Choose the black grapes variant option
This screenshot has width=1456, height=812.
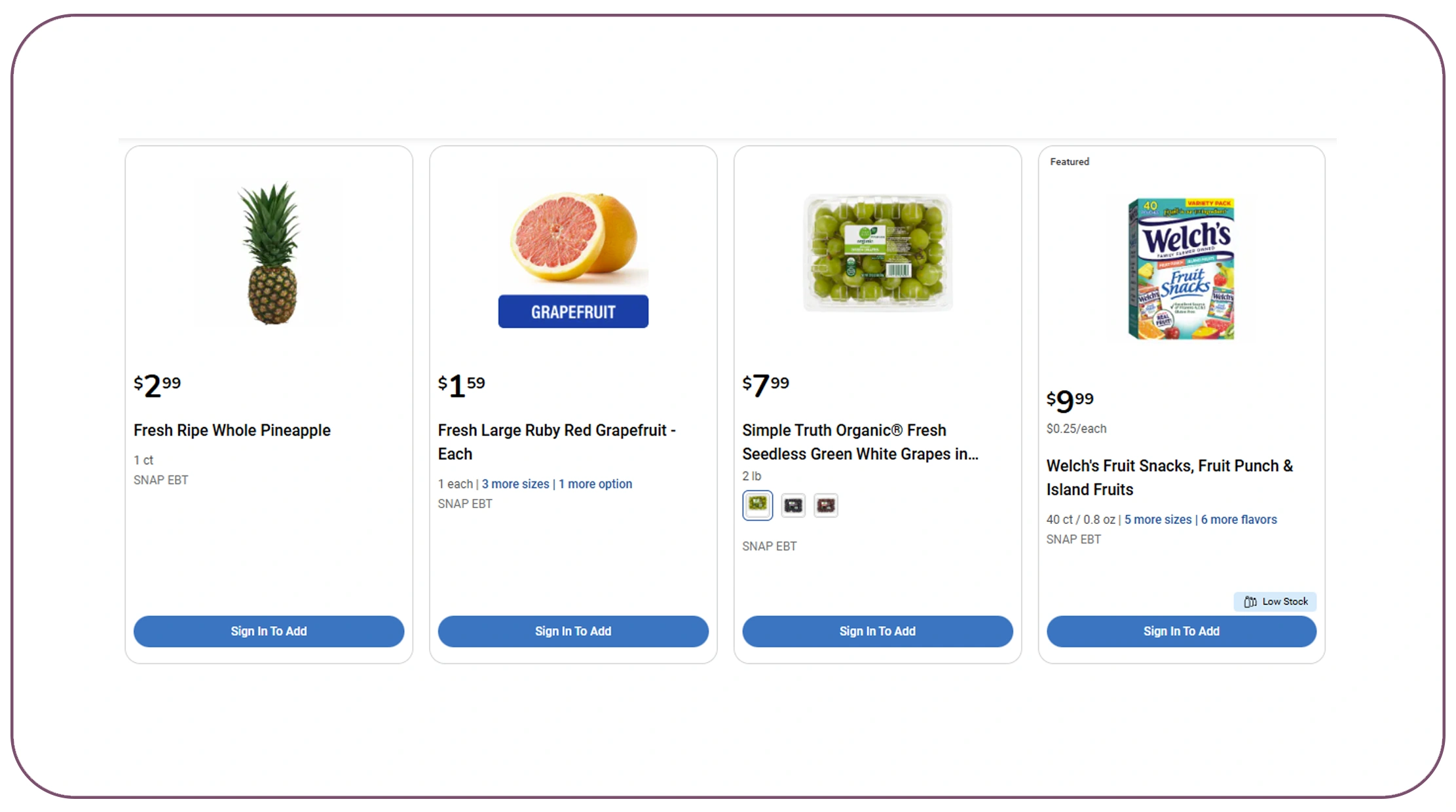pos(793,505)
